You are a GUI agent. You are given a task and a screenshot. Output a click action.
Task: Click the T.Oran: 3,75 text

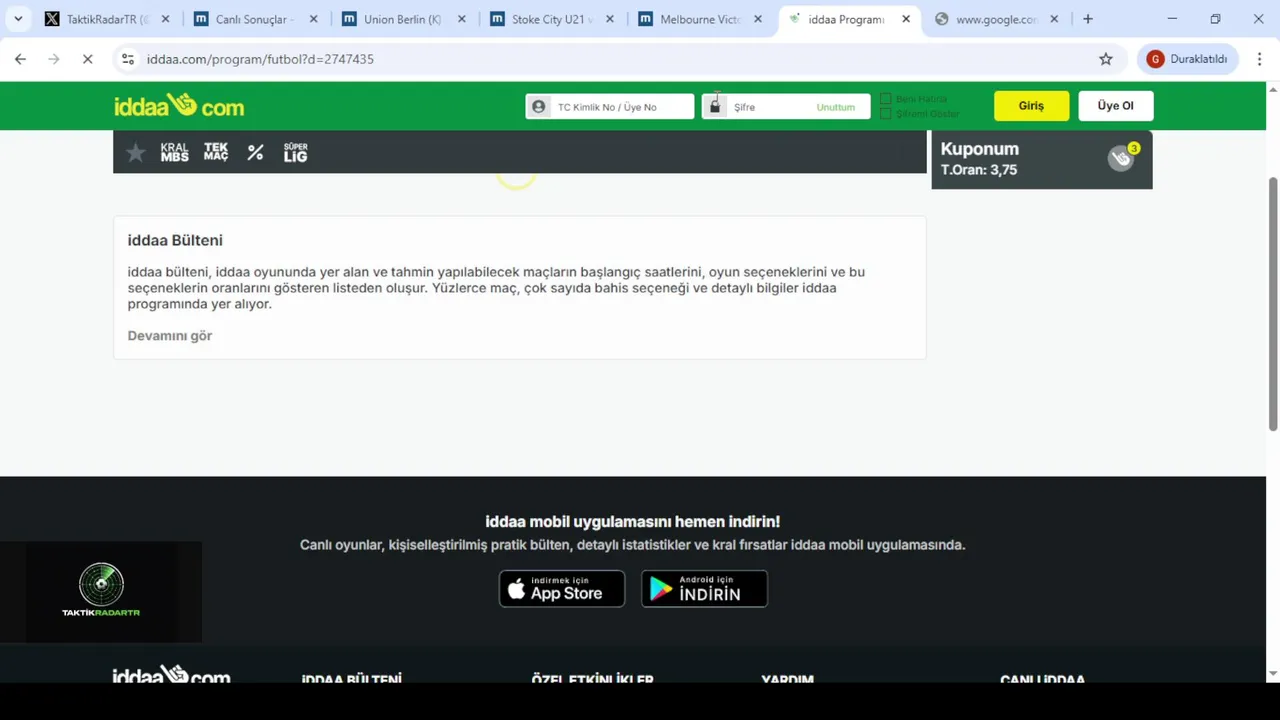tap(979, 170)
